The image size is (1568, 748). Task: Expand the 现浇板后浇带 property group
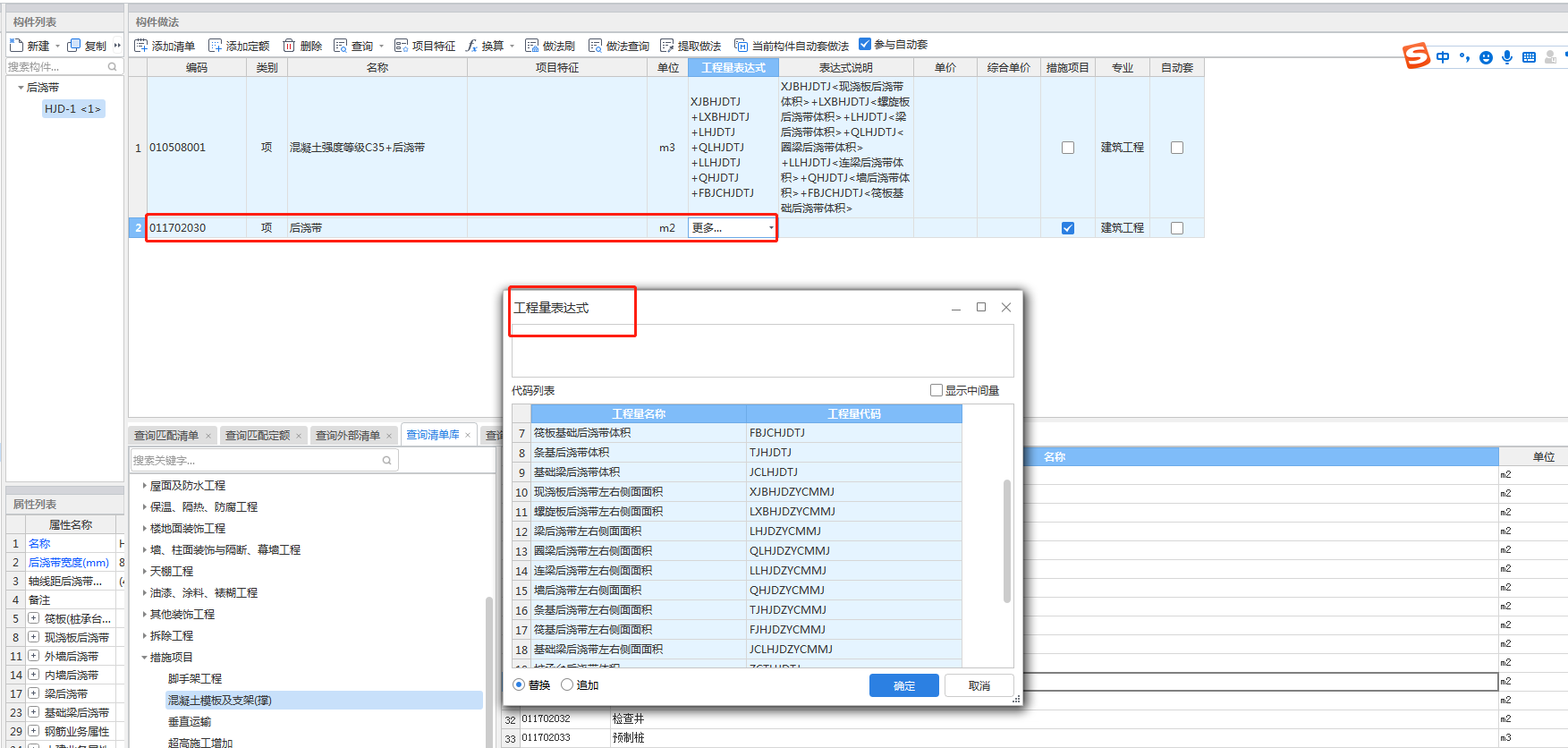(33, 637)
